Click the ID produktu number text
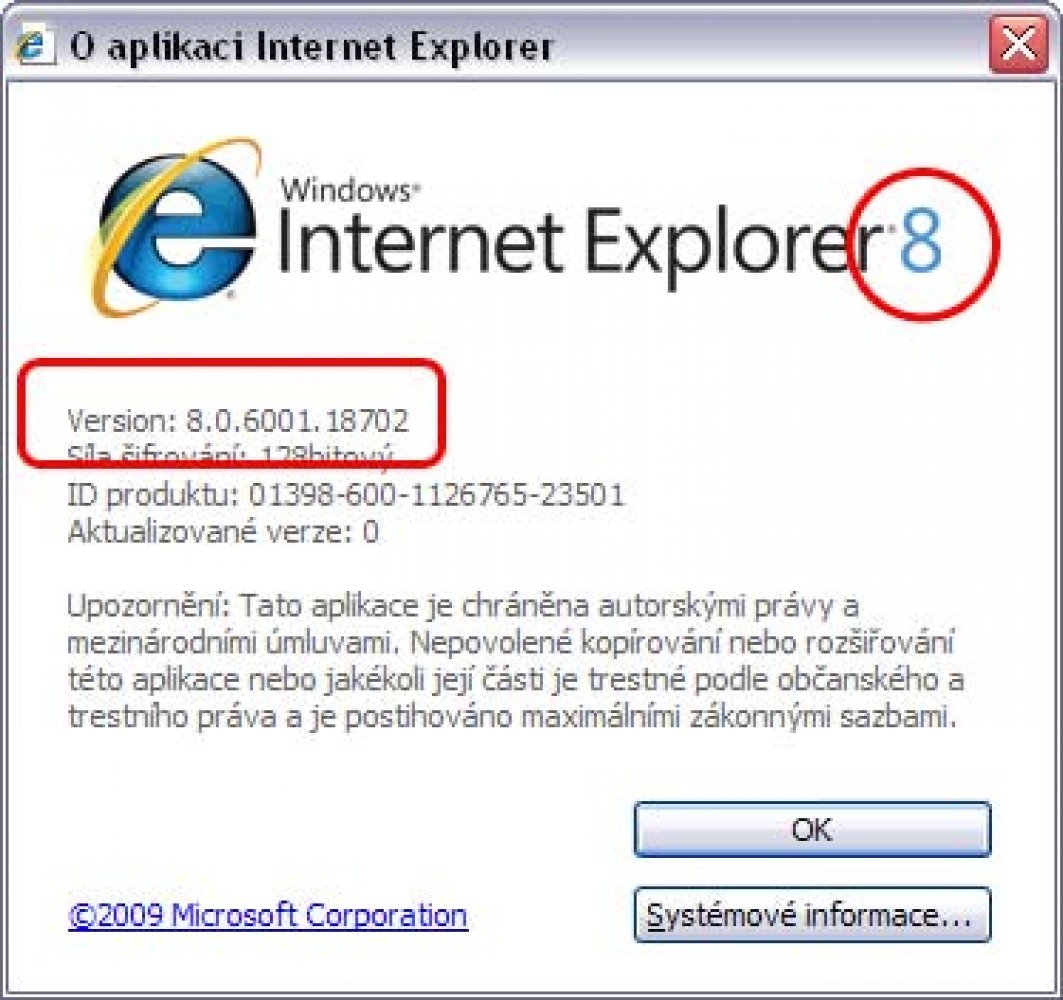This screenshot has width=1063, height=1000. (x=436, y=495)
